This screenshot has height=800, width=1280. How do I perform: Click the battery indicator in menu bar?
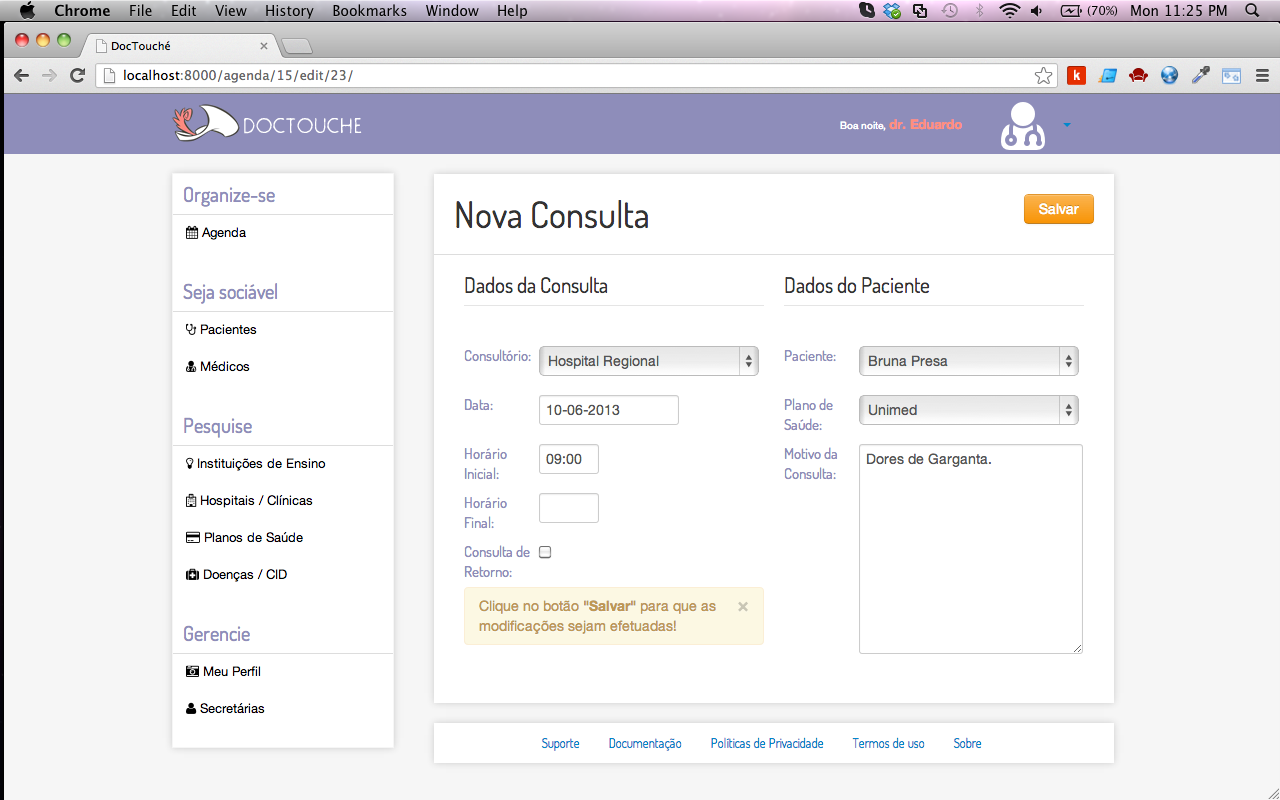[x=1089, y=11]
